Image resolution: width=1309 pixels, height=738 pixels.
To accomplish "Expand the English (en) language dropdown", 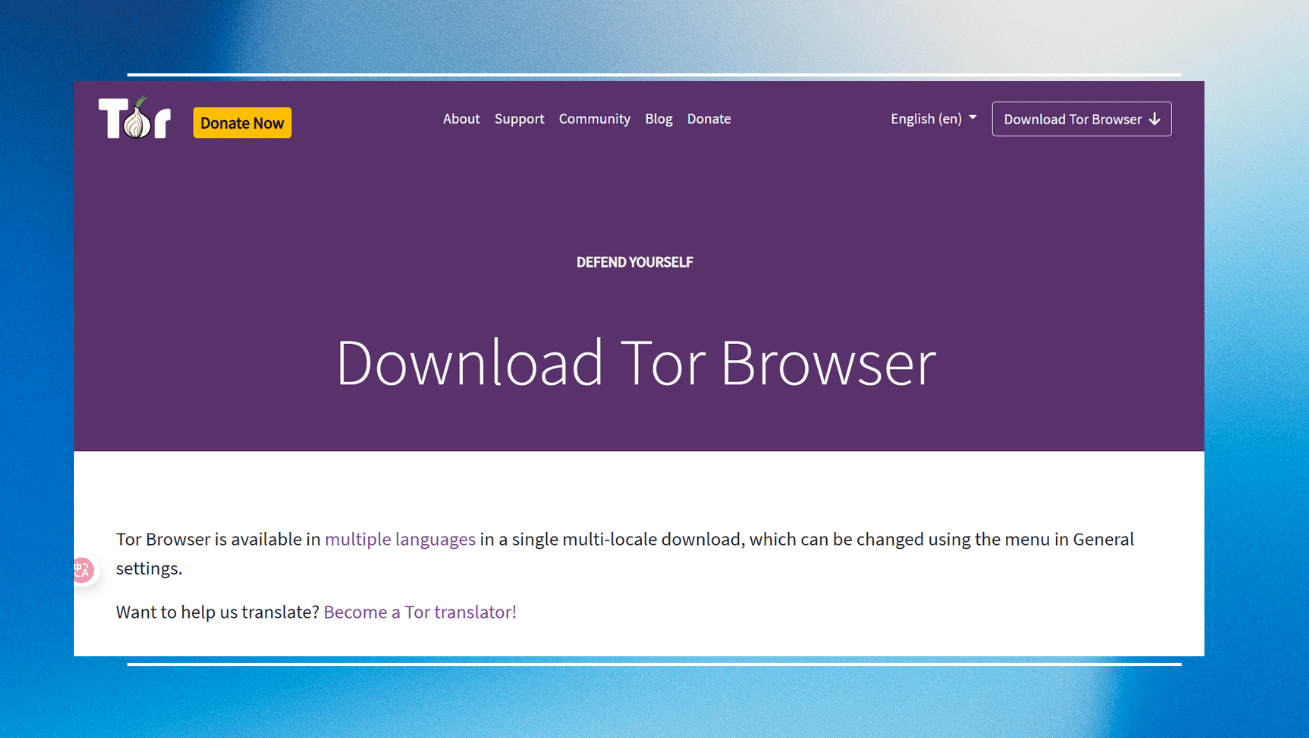I will (932, 118).
